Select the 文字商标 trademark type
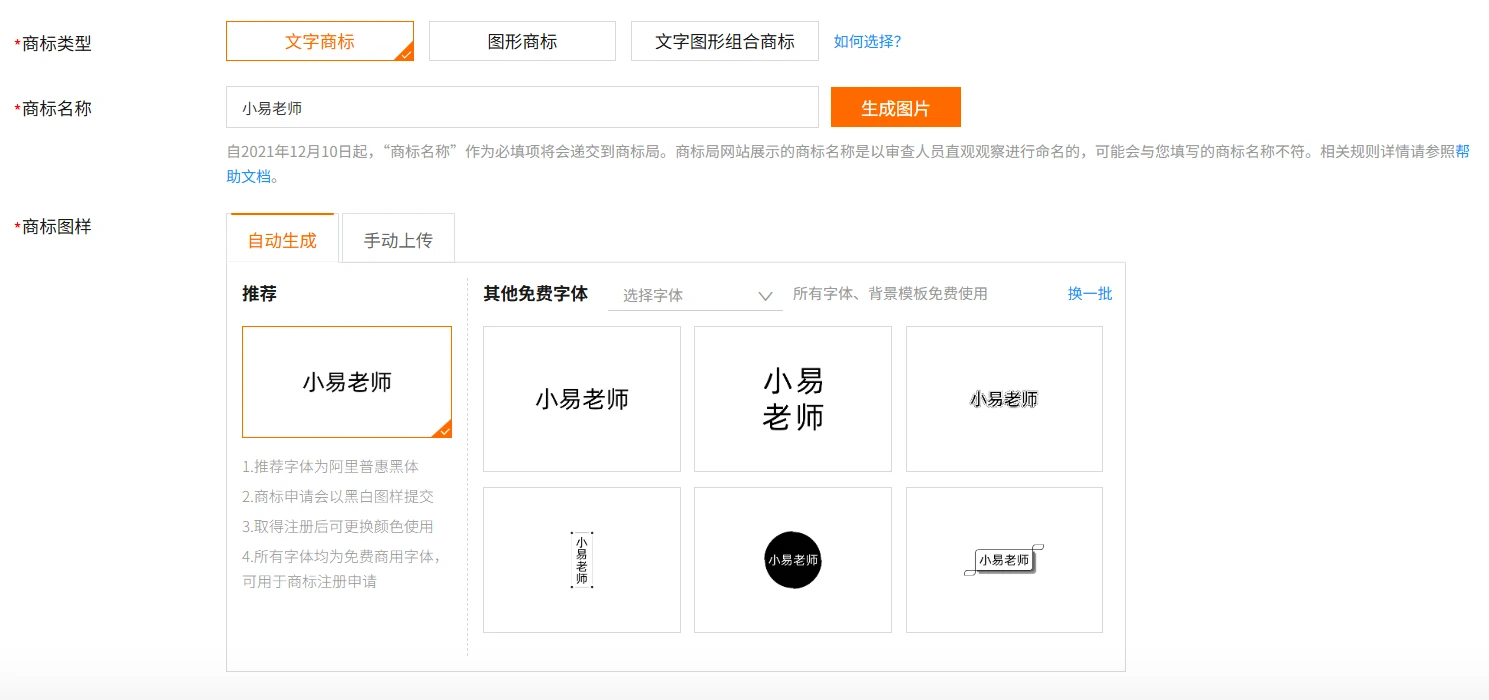The image size is (1489, 700). coord(319,42)
